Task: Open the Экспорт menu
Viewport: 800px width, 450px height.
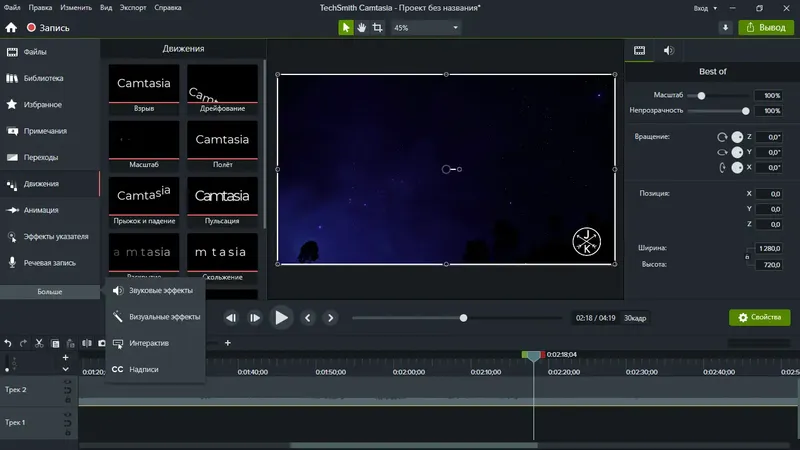Action: [x=132, y=8]
